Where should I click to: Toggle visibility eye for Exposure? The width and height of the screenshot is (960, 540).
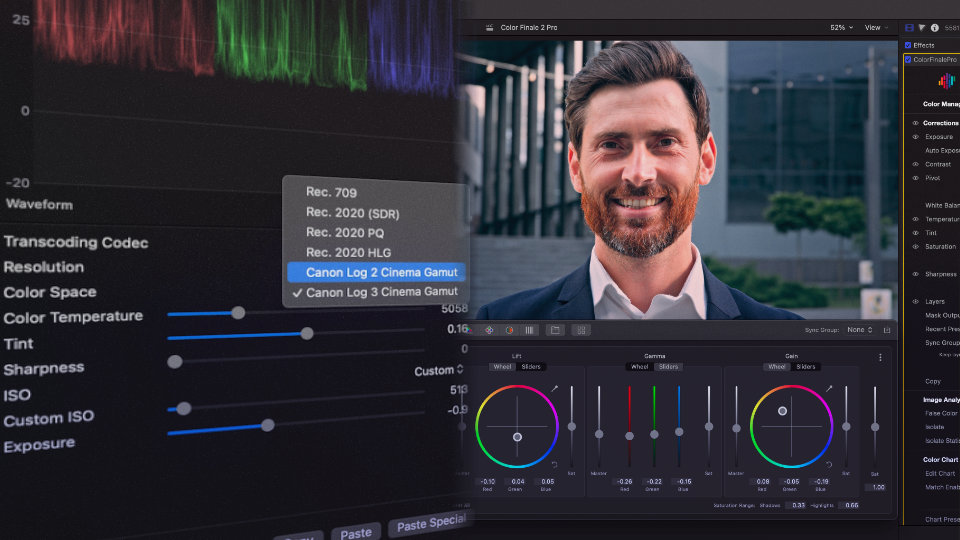(915, 137)
